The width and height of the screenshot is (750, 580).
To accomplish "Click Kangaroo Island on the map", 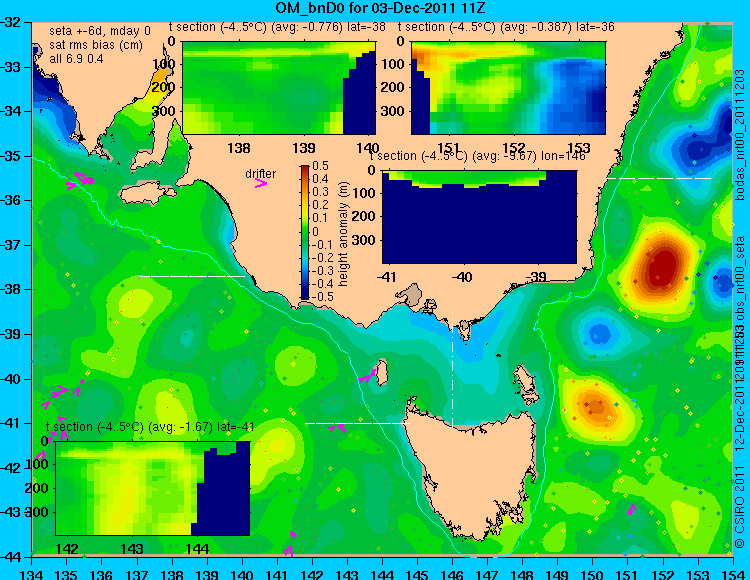I will (147, 194).
